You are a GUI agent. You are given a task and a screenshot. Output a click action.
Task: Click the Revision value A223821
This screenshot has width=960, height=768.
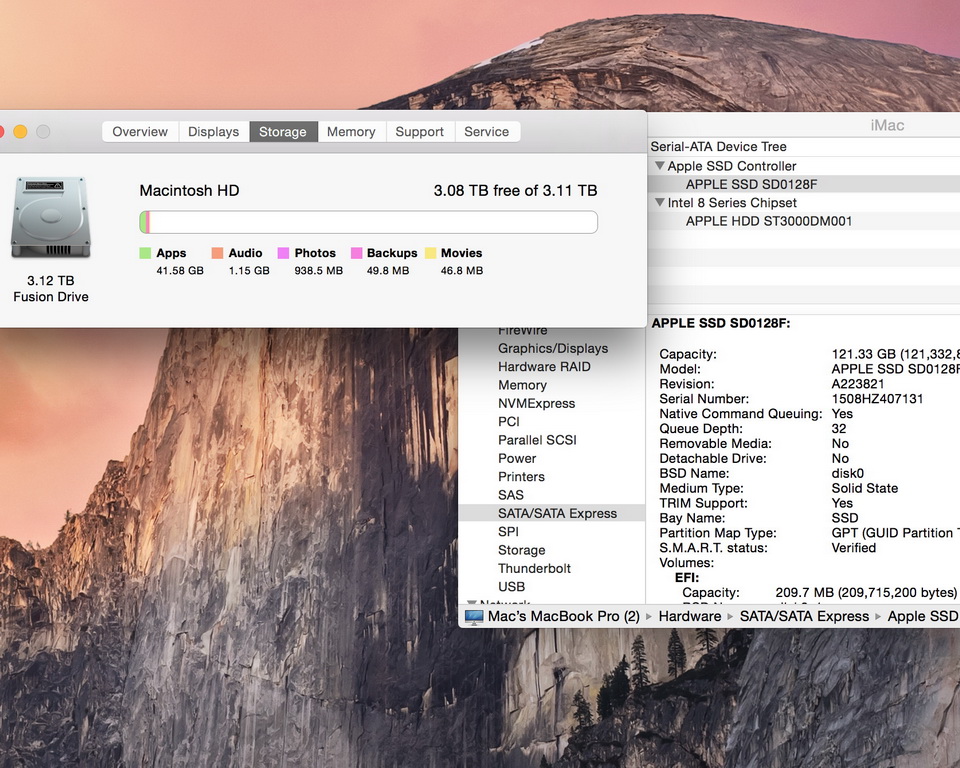(858, 385)
